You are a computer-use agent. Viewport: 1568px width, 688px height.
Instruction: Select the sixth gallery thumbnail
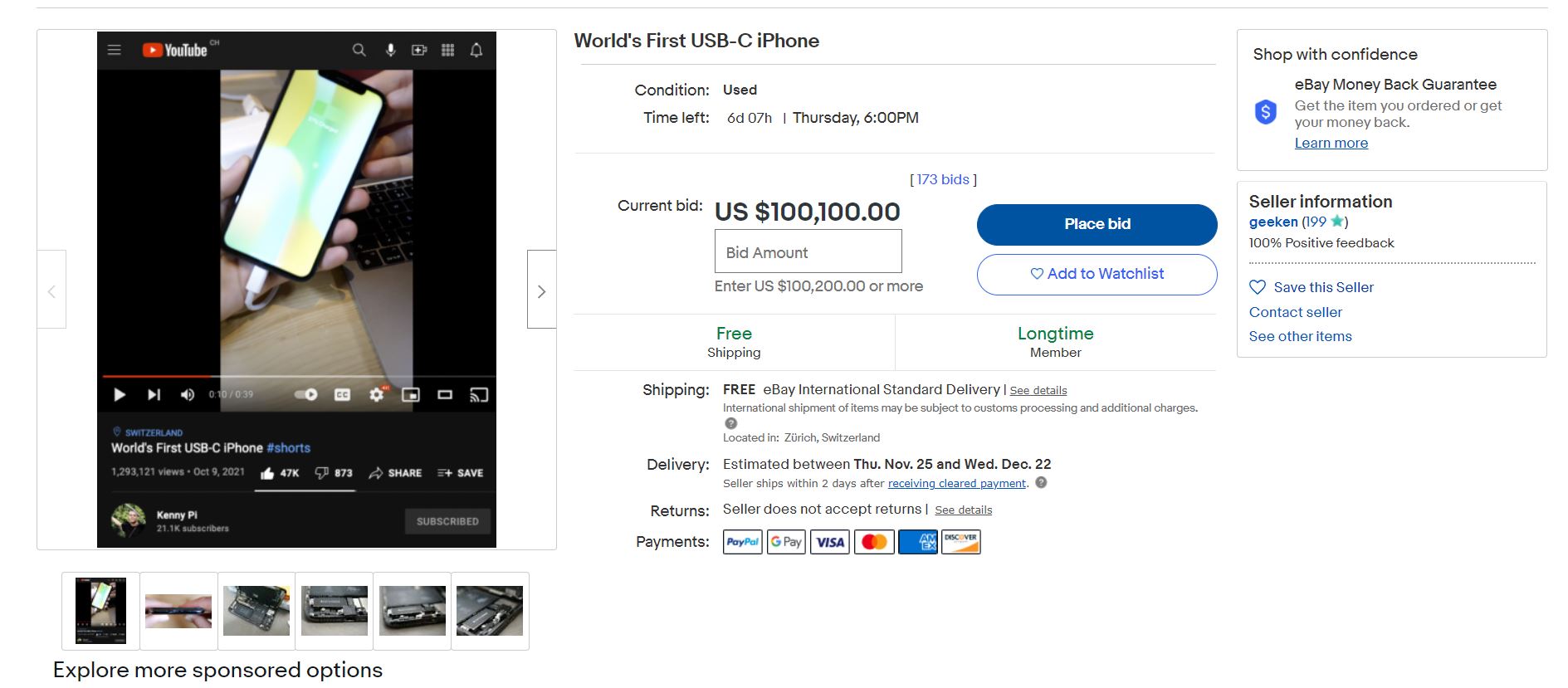(x=490, y=611)
